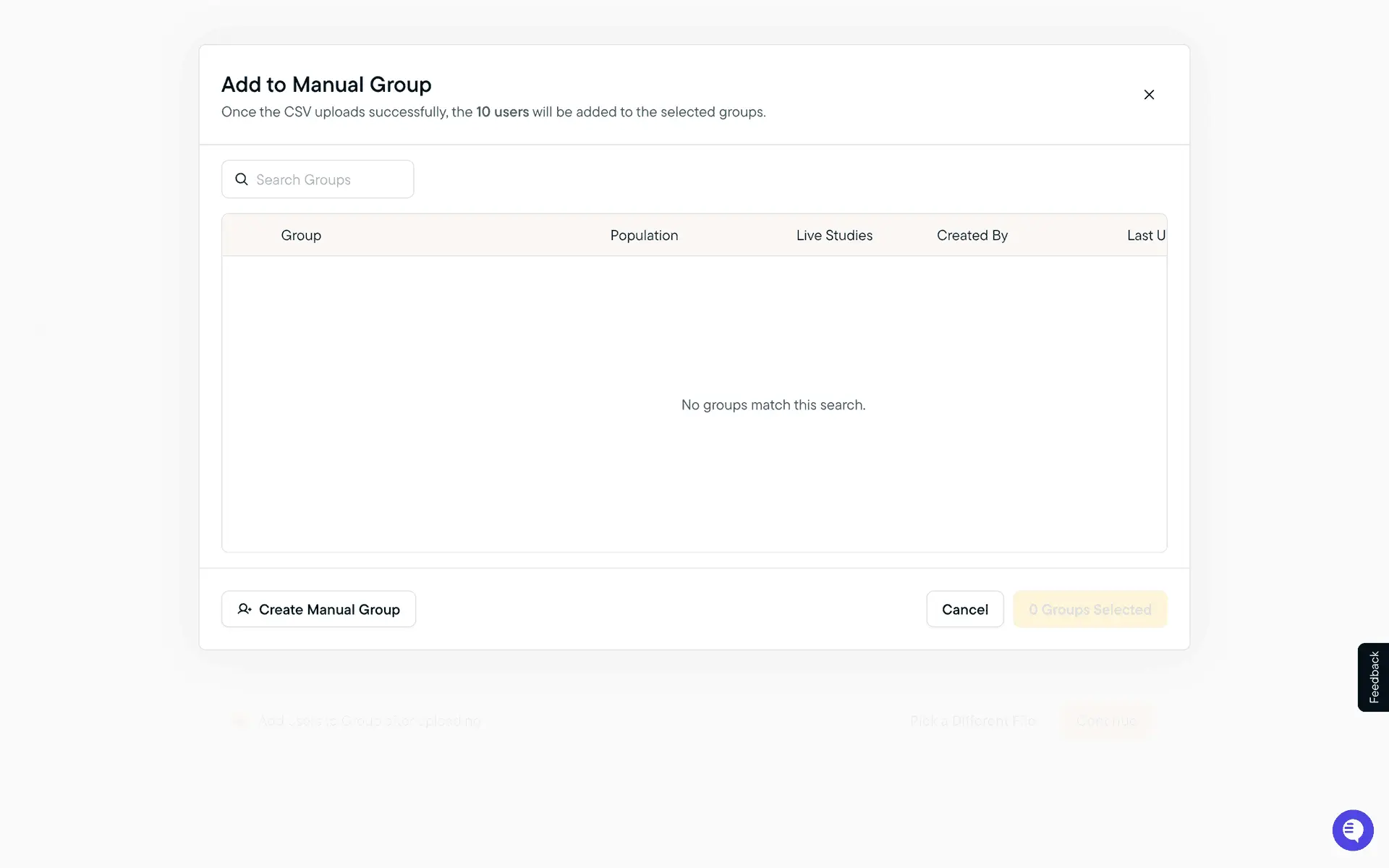
Task: Click the truncated Last U column header
Action: pyautogui.click(x=1145, y=235)
